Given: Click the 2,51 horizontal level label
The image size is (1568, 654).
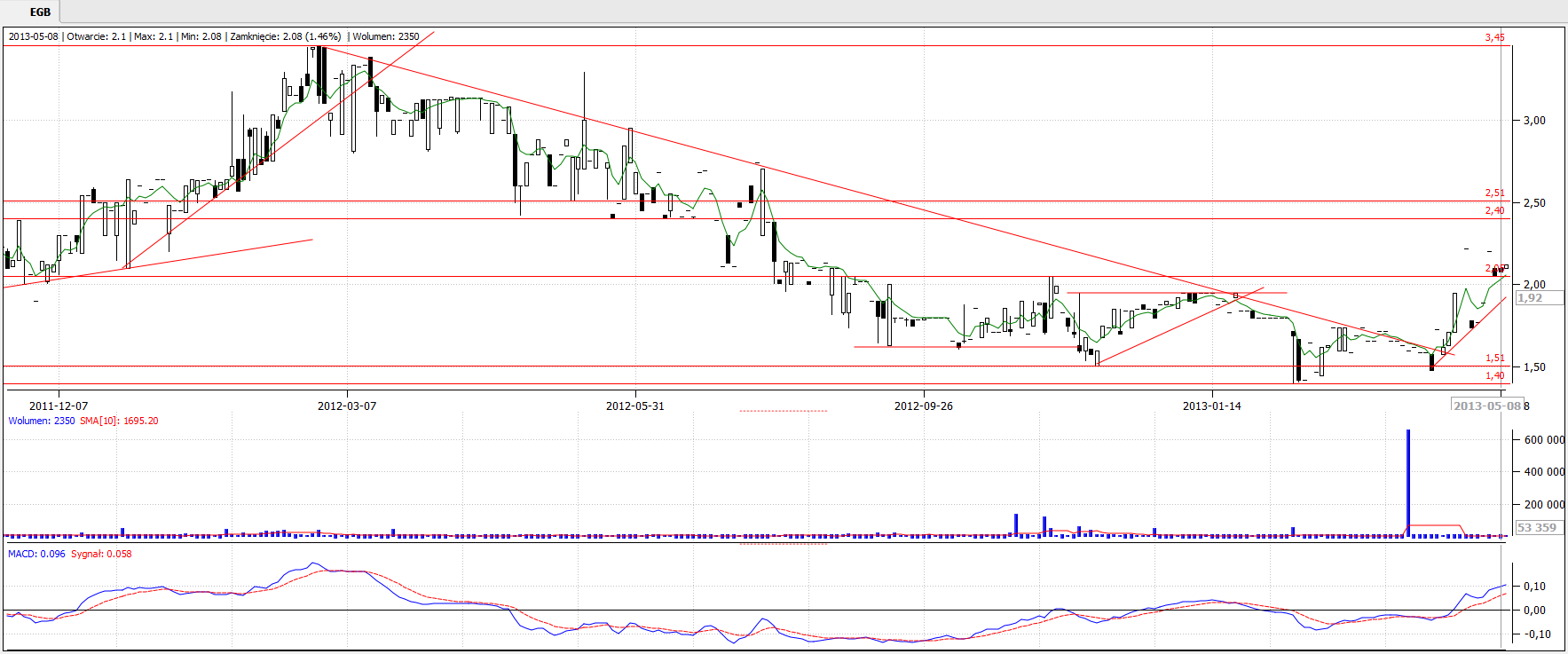Looking at the screenshot, I should pyautogui.click(x=1494, y=193).
